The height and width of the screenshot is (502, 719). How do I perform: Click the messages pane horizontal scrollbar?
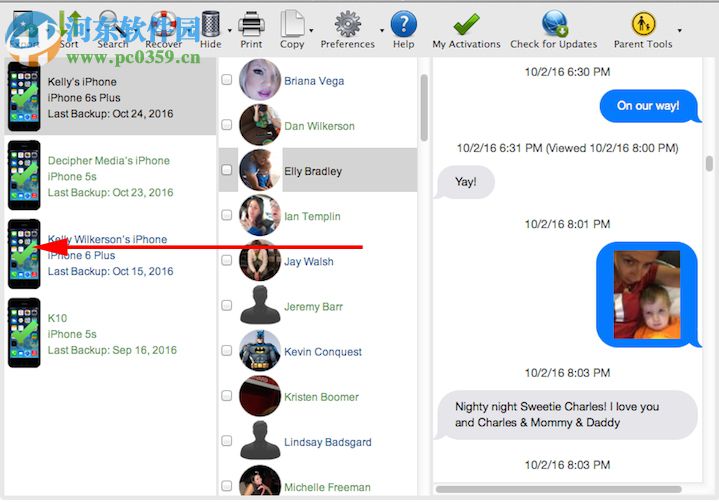pos(559,489)
